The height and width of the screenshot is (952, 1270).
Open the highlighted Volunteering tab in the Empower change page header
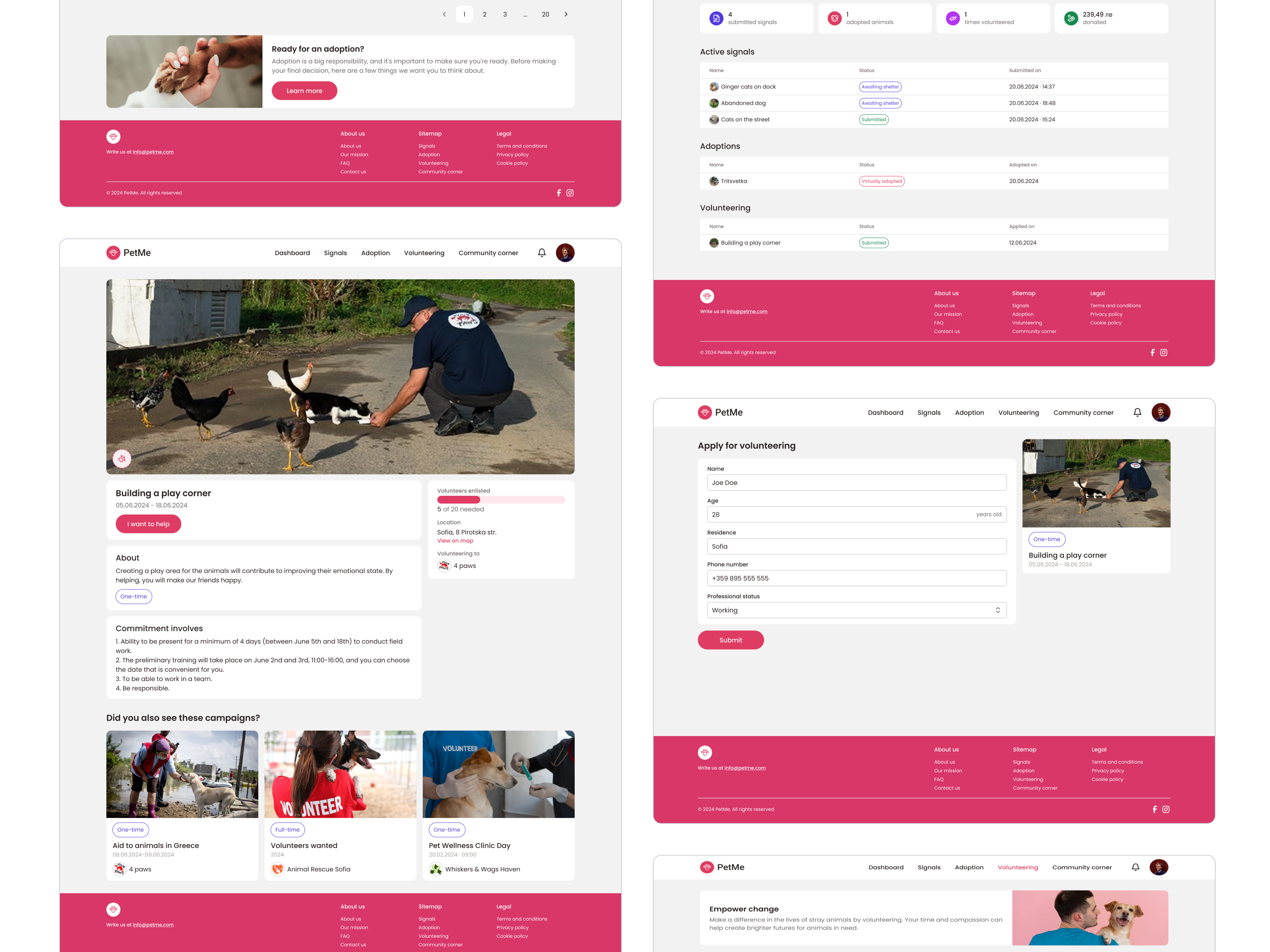1017,867
